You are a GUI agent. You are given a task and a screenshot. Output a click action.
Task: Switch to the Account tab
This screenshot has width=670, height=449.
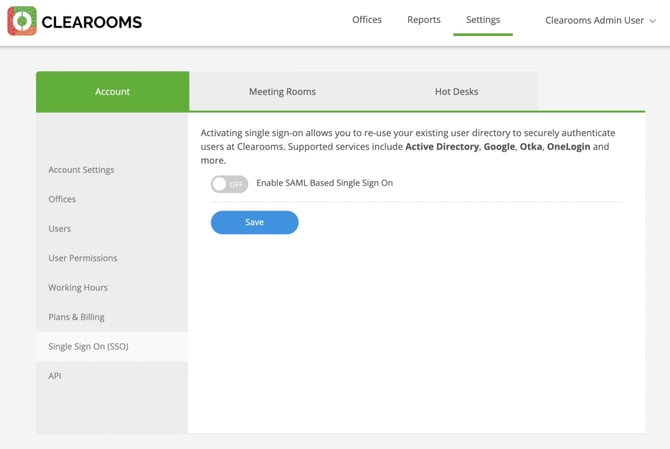click(112, 91)
